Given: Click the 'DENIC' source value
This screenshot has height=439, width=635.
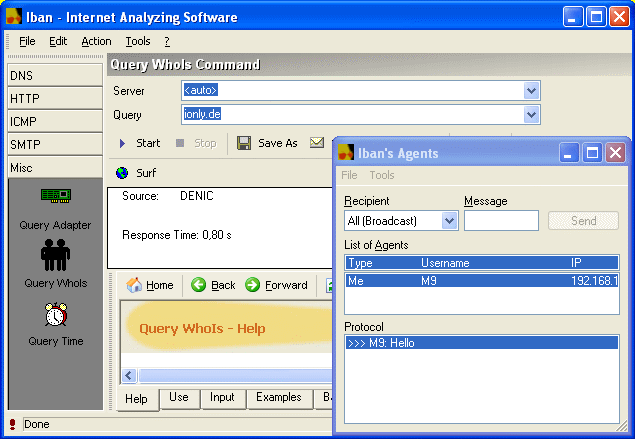Looking at the screenshot, I should click(197, 196).
